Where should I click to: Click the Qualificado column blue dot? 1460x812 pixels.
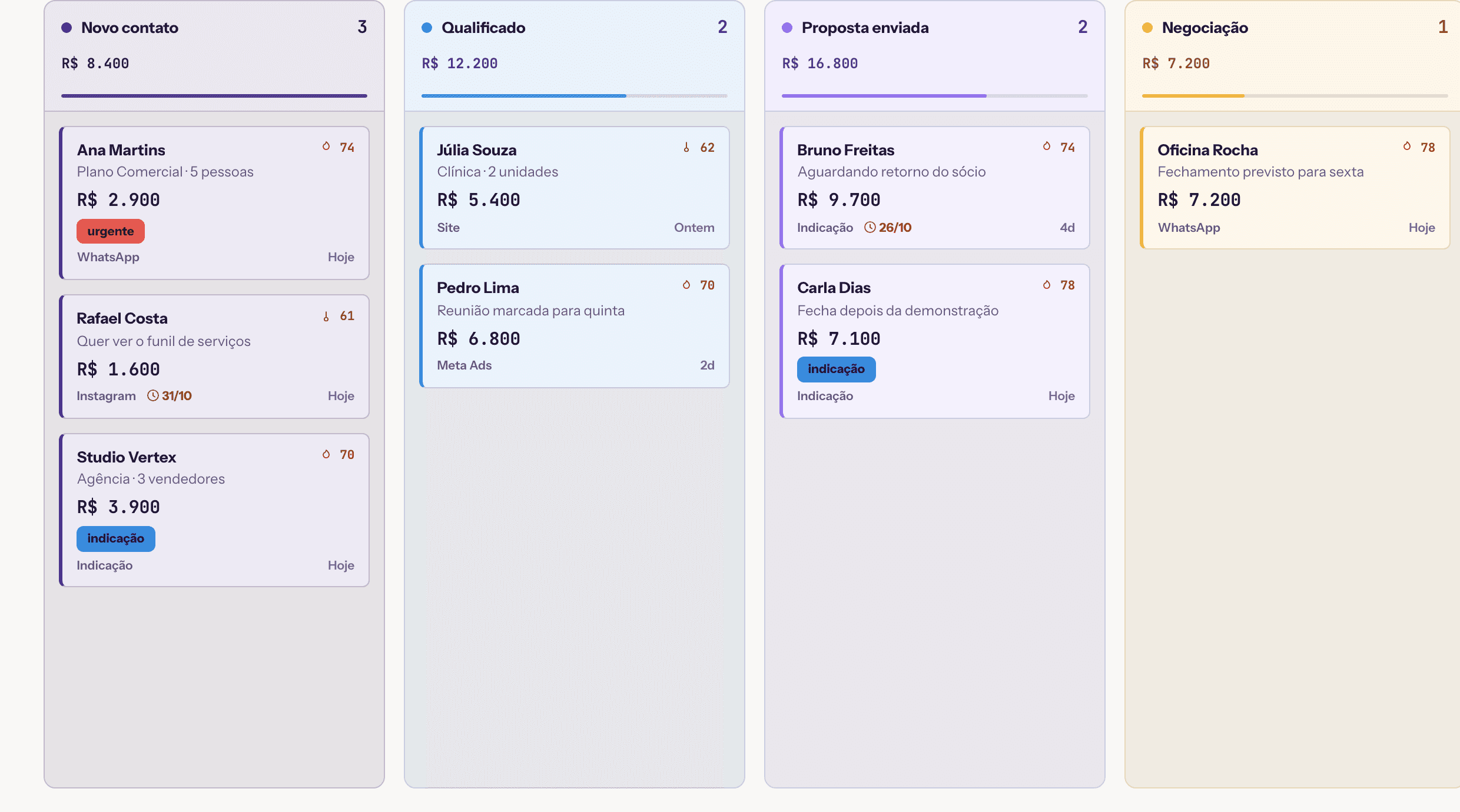tap(427, 28)
